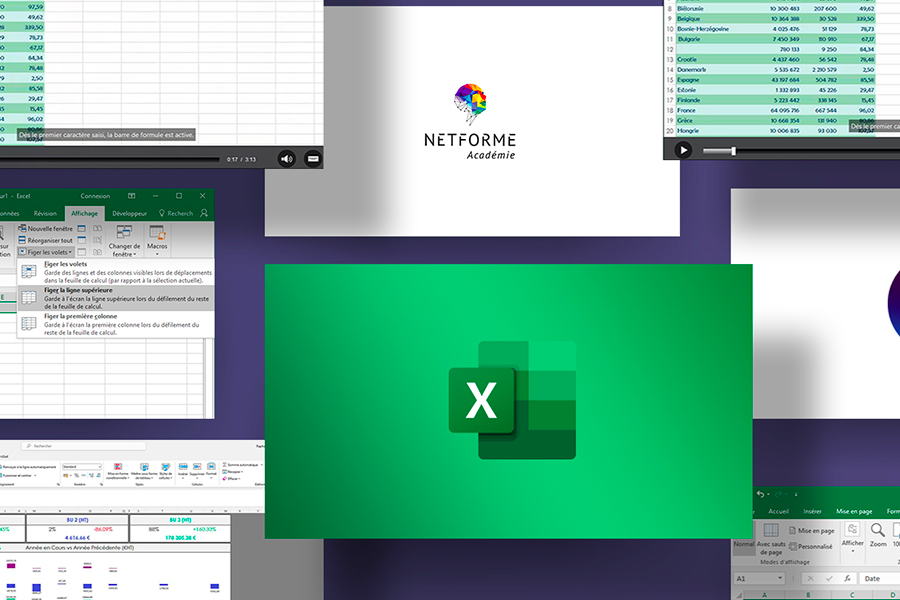Image resolution: width=900 pixels, height=600 pixels.
Task: Click Fusionner et centrer button
Action: 18,475
